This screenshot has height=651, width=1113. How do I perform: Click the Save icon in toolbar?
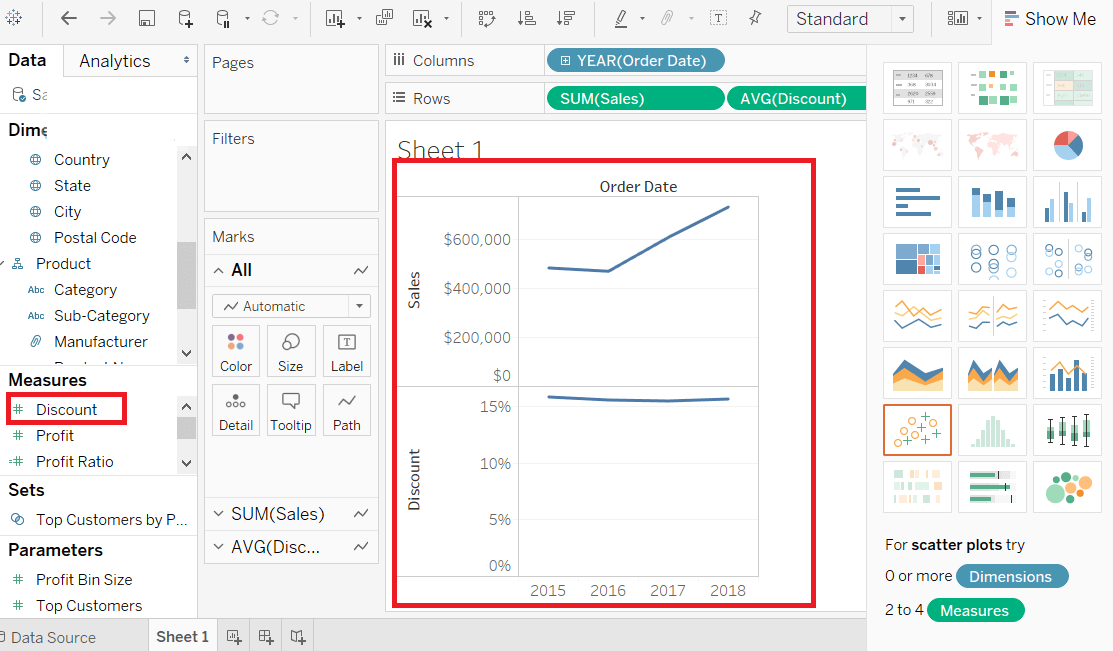(147, 19)
